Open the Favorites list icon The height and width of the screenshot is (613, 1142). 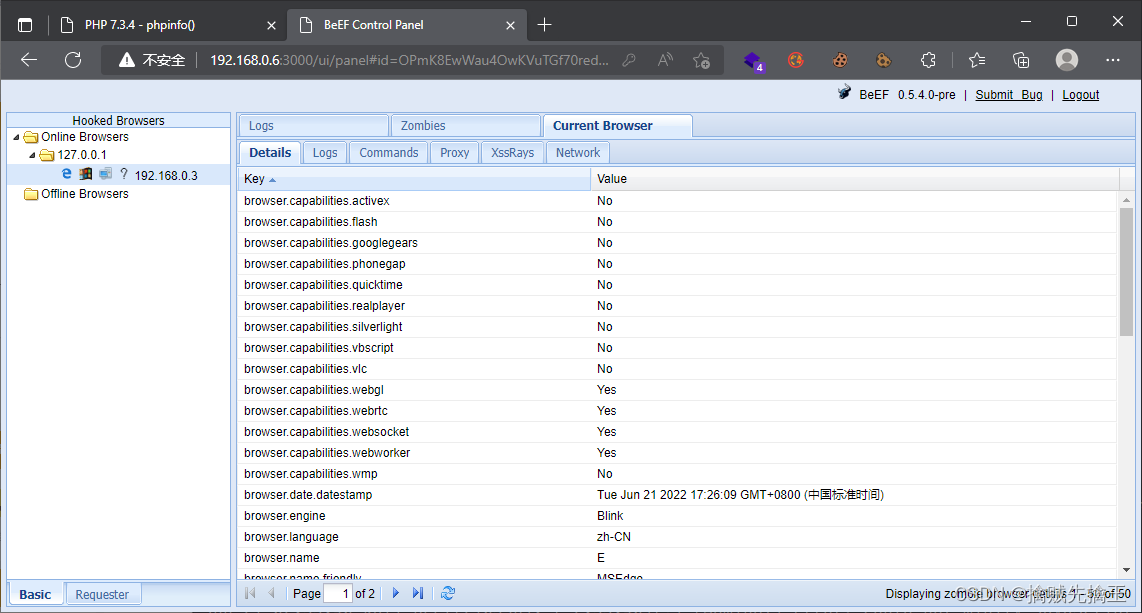(977, 60)
